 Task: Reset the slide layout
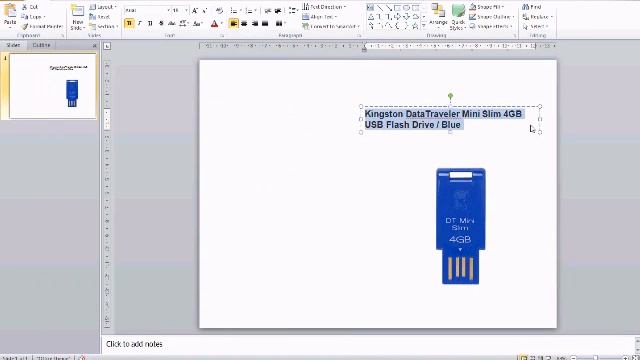pos(100,17)
